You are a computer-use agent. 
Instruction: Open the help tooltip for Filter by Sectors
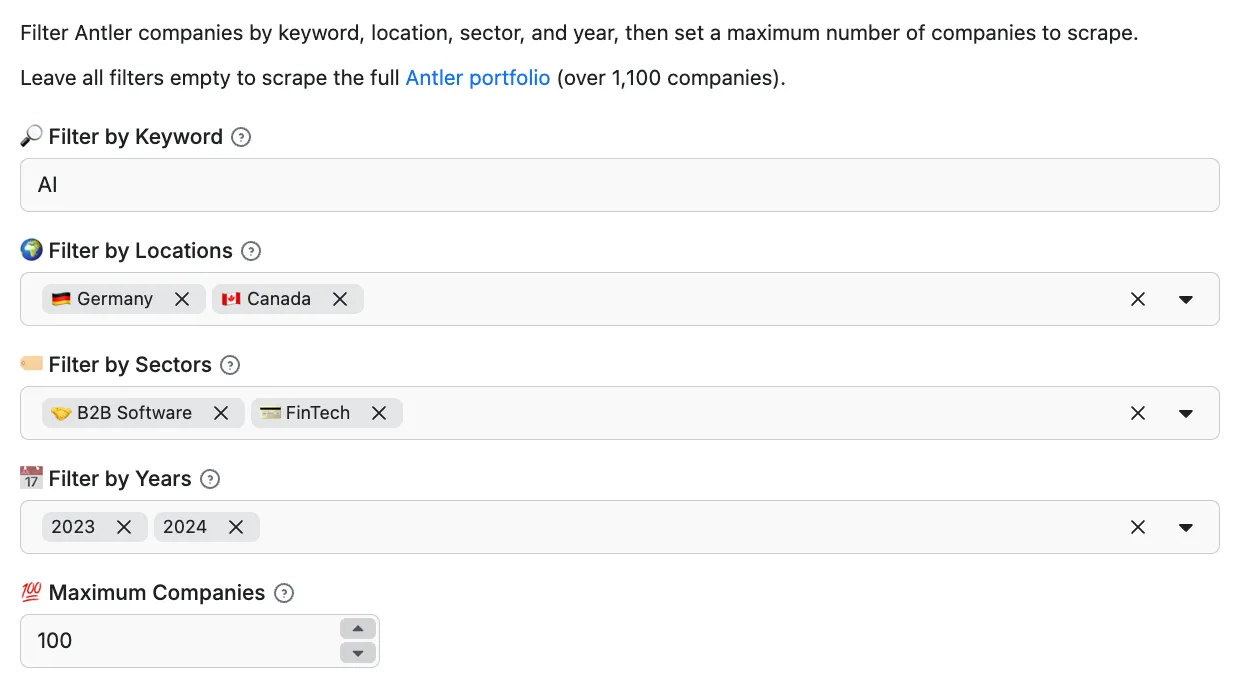click(231, 365)
